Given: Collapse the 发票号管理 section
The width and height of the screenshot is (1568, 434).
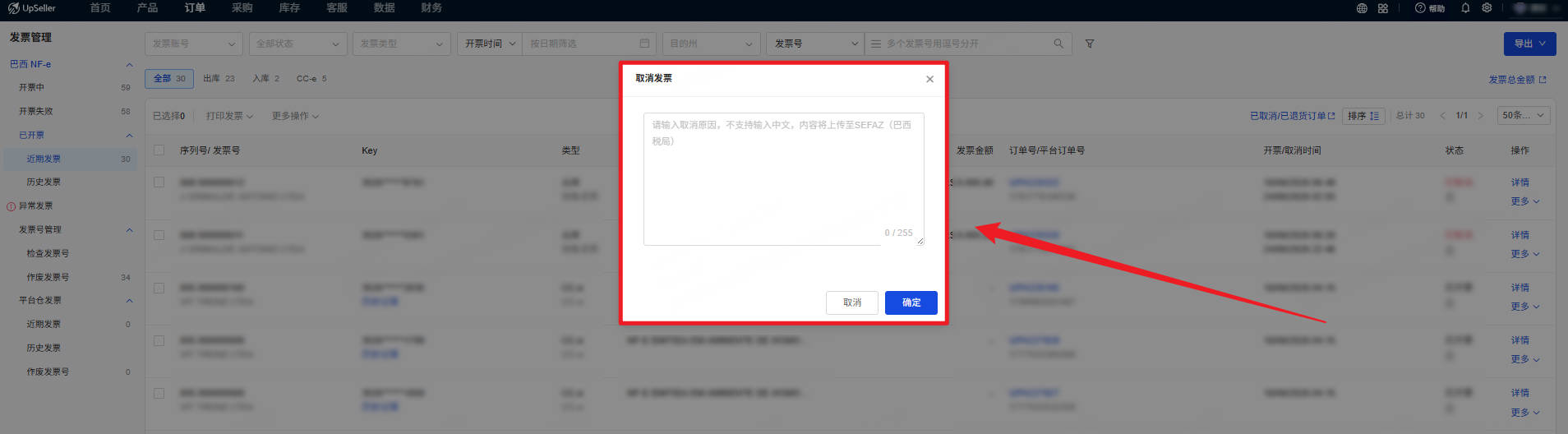Looking at the screenshot, I should [129, 230].
